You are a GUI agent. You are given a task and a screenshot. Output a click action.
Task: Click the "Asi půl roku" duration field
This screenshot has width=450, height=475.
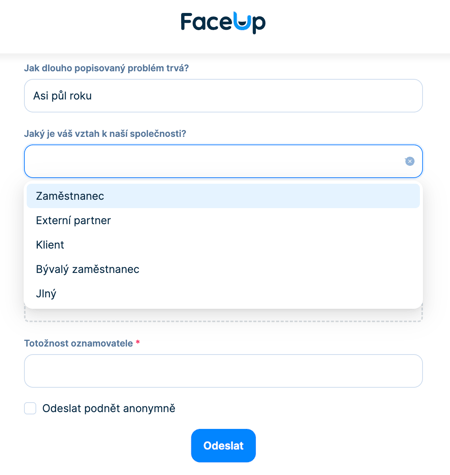223,96
